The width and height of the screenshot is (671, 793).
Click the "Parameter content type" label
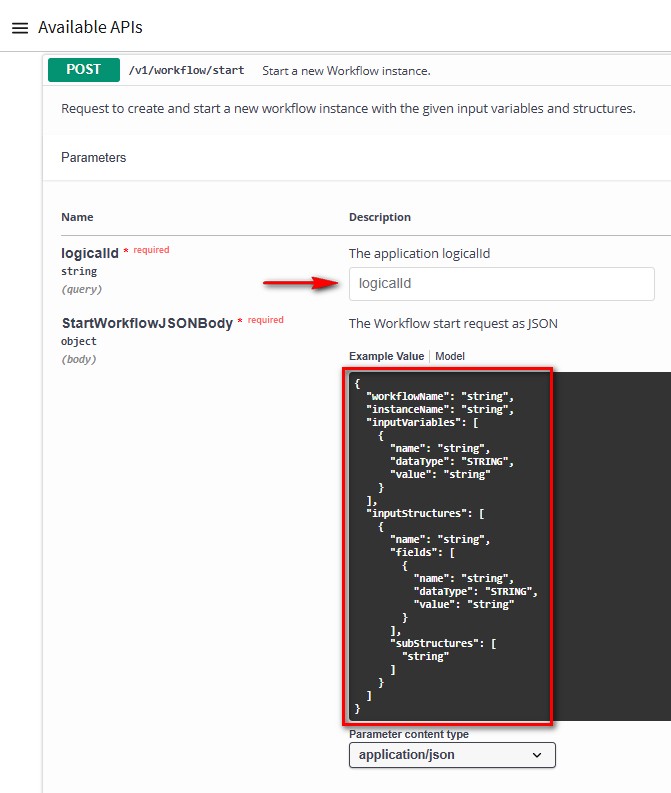[x=408, y=734]
